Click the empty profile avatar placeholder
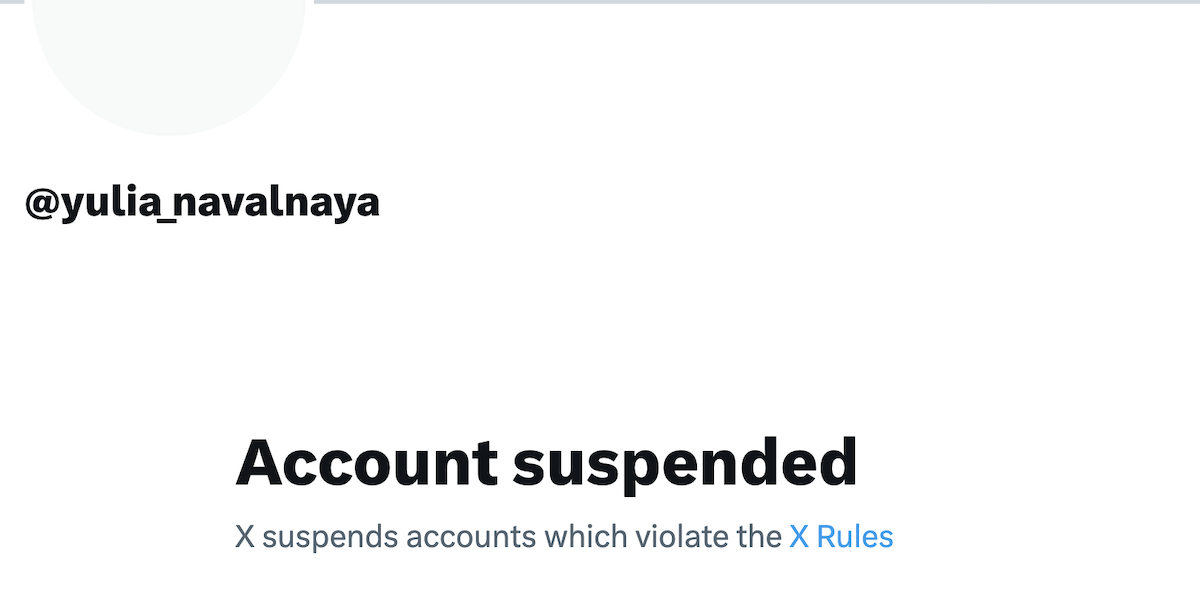This screenshot has width=1200, height=600. click(x=168, y=60)
